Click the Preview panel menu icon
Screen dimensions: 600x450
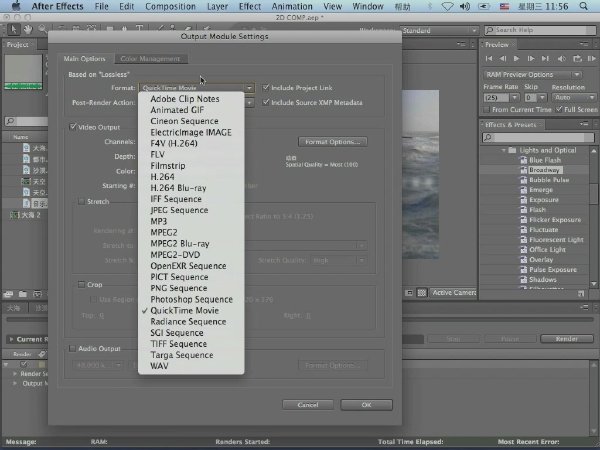pos(584,44)
